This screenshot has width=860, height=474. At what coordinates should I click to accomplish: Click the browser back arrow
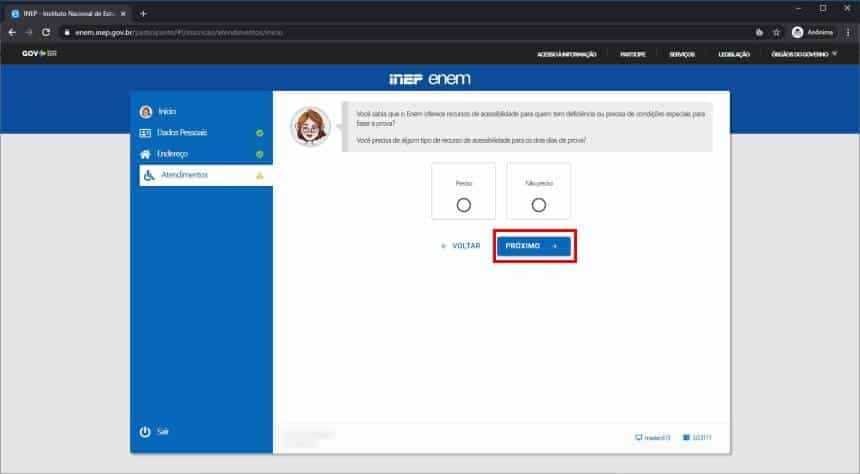(12, 32)
